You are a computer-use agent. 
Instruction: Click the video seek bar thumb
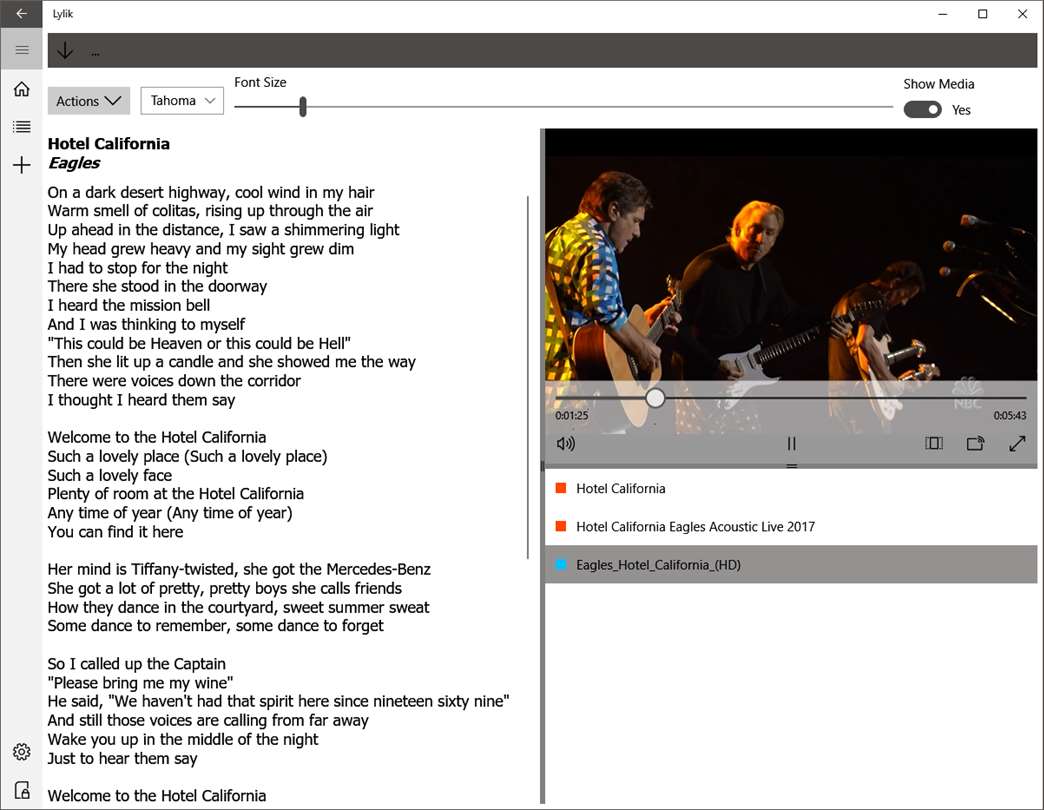pyautogui.click(x=655, y=398)
